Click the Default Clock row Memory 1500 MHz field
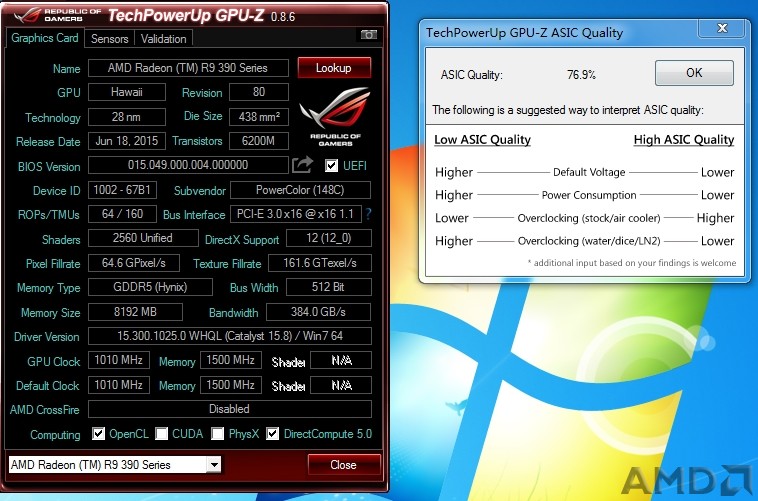 point(231,385)
